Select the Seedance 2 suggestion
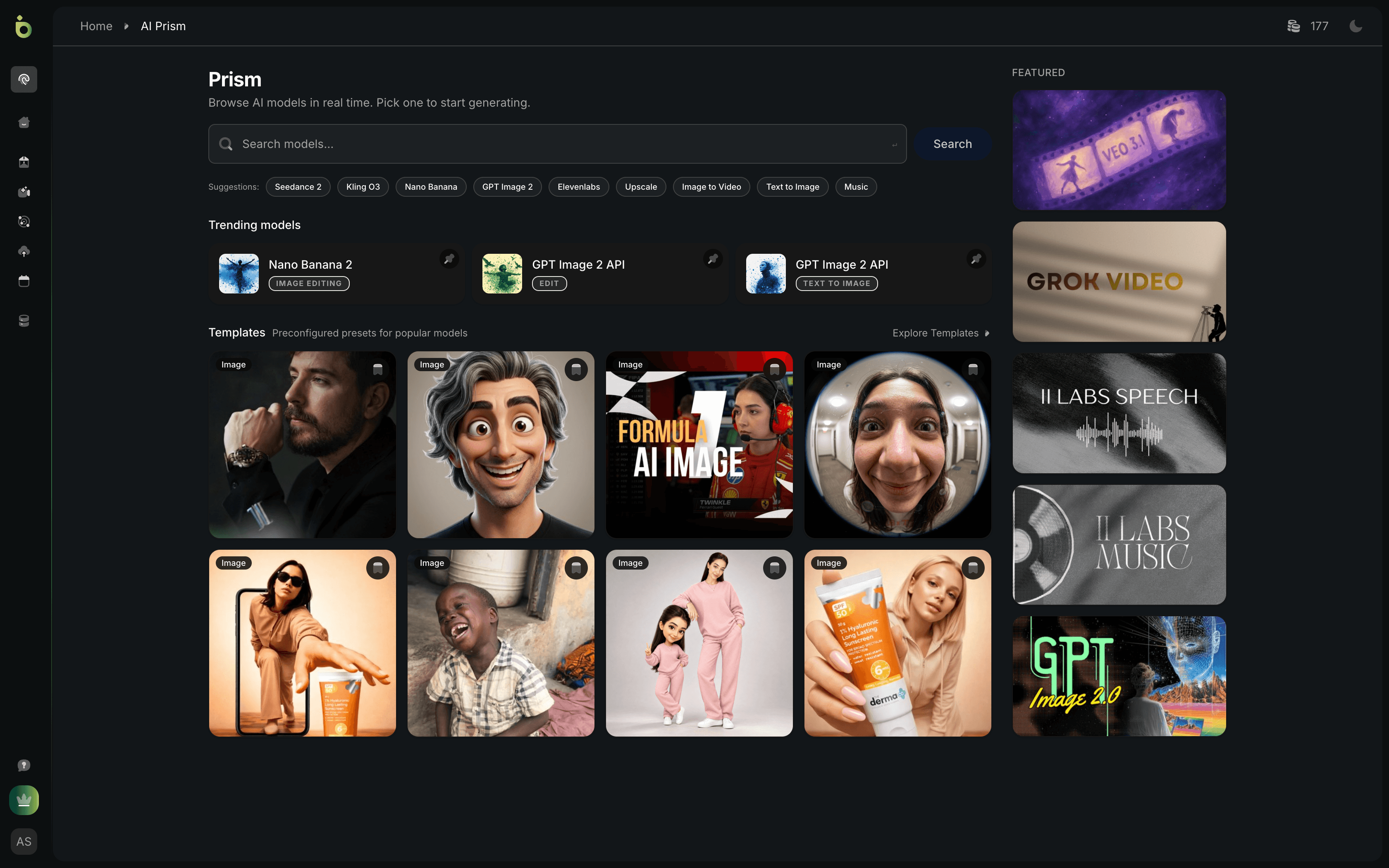The width and height of the screenshot is (1389, 868). point(298,186)
